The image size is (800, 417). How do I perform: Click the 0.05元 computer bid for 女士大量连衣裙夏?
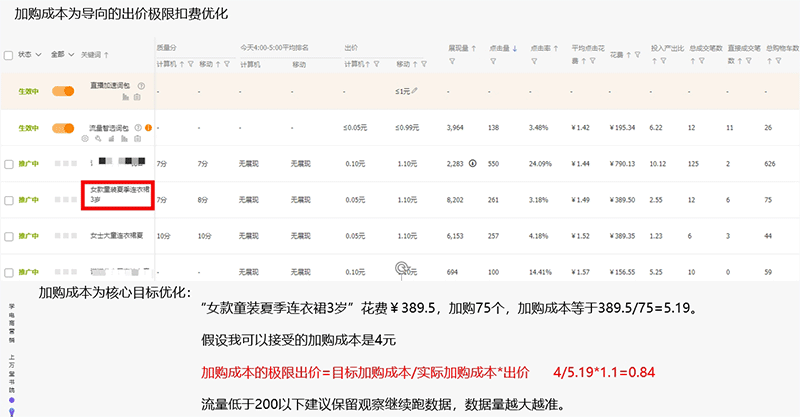[x=354, y=236]
